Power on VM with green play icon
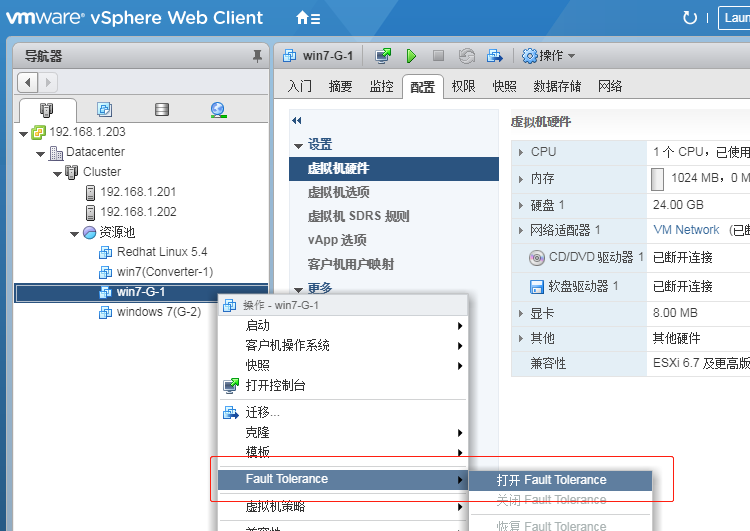Screen dimensions: 750x531 [411, 56]
